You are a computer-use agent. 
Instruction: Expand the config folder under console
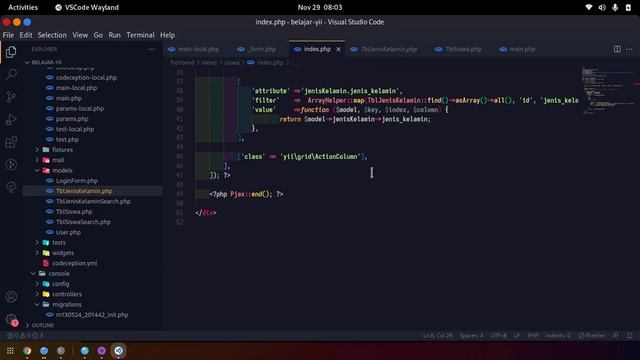93,284
